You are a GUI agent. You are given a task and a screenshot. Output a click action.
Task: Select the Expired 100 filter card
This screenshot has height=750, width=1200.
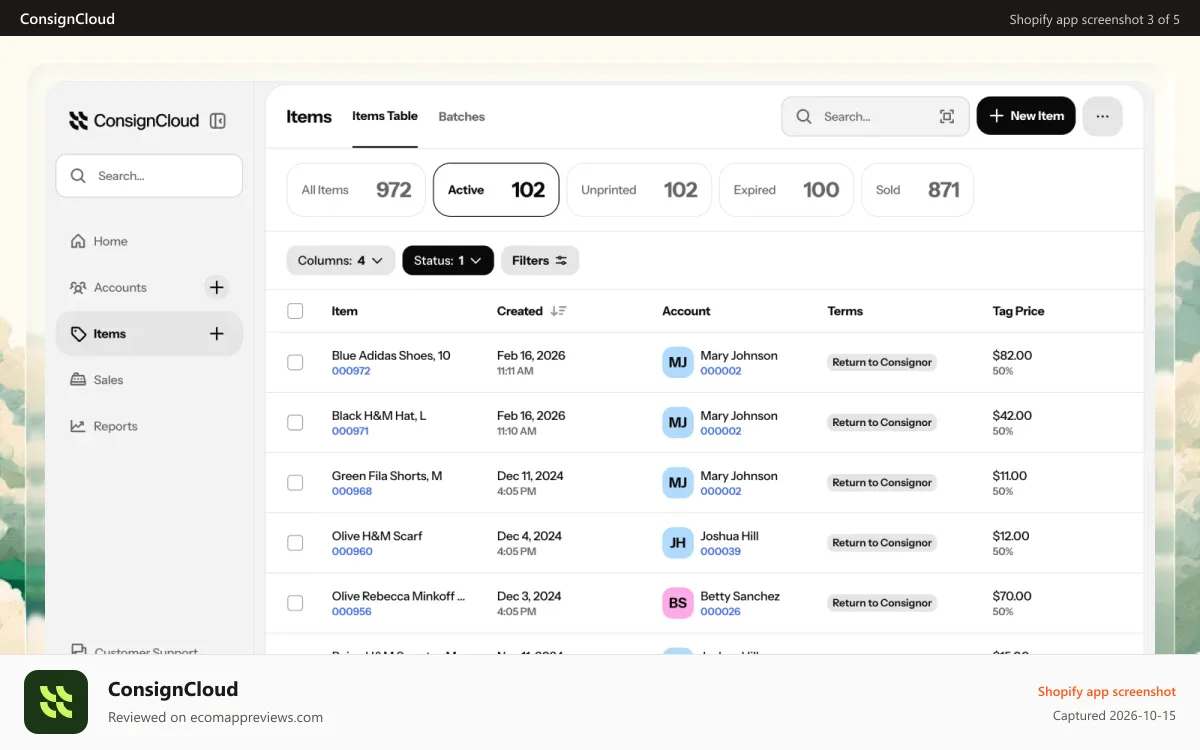786,190
